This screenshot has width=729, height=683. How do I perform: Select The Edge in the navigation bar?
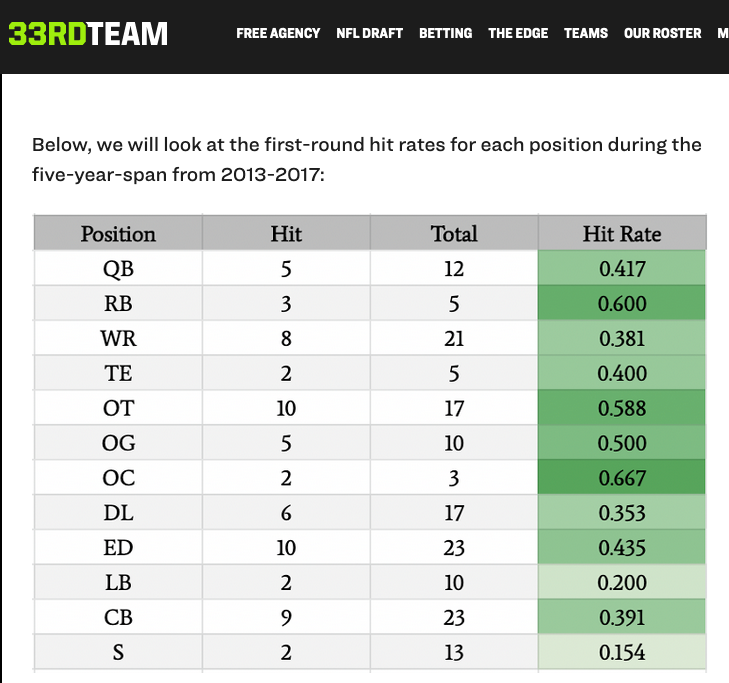[518, 33]
